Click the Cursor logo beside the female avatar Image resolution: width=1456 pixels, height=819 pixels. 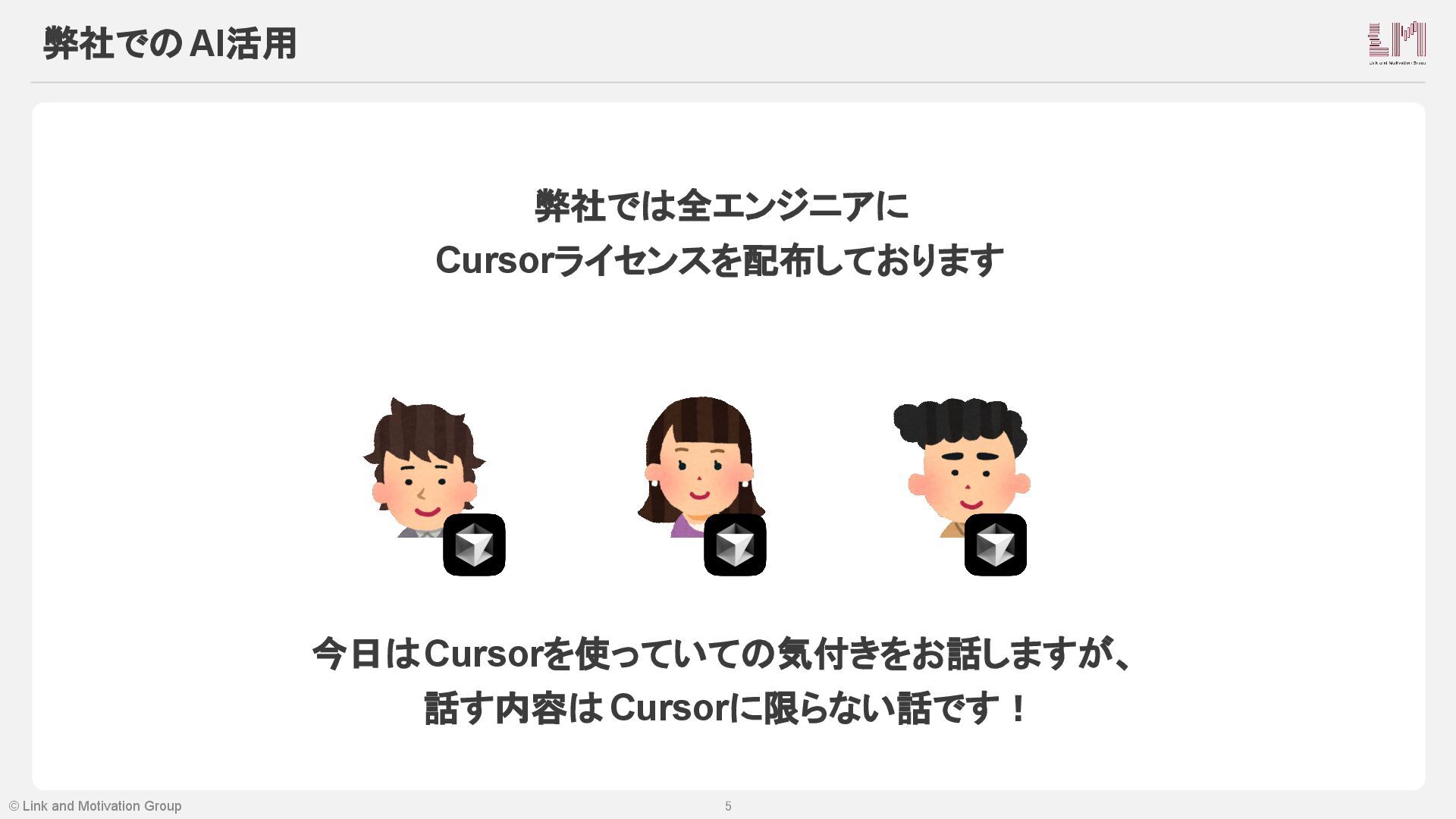pyautogui.click(x=735, y=544)
